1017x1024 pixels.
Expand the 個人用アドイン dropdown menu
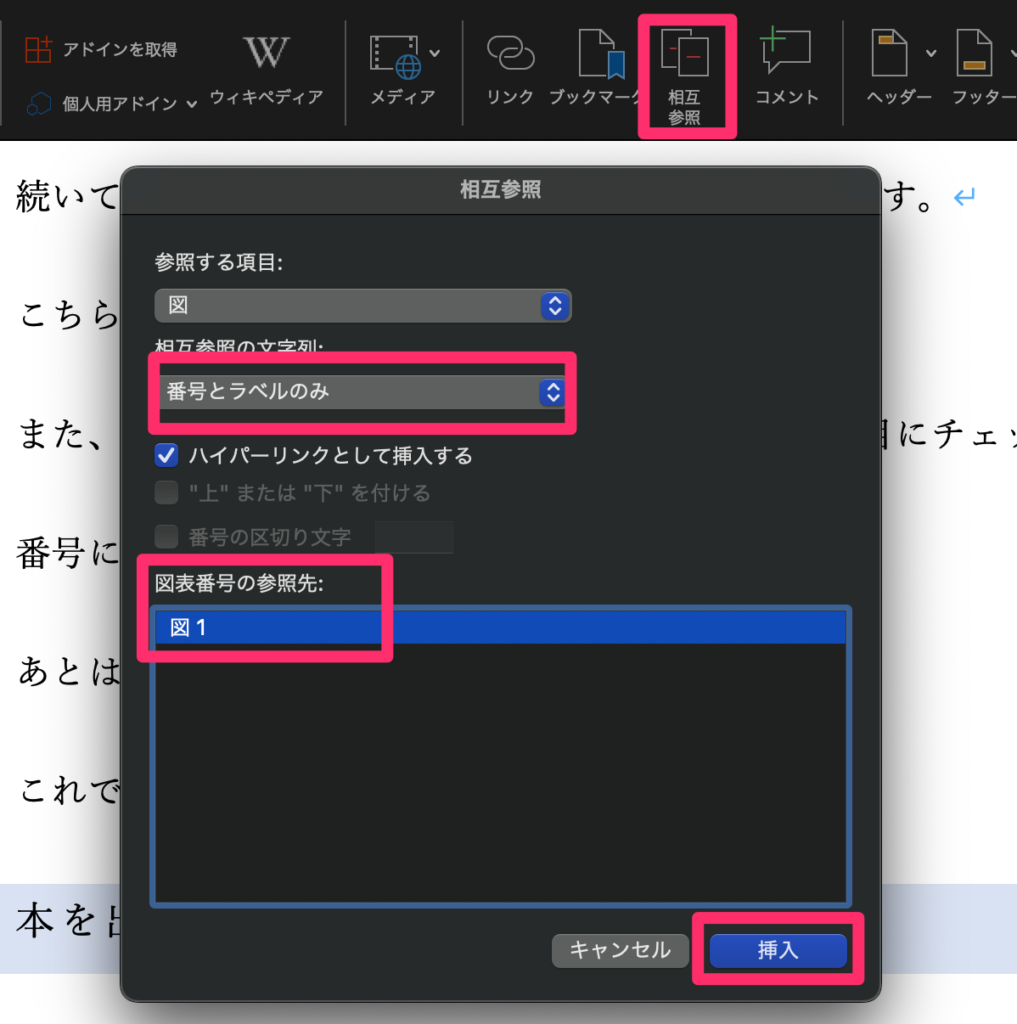[191, 104]
